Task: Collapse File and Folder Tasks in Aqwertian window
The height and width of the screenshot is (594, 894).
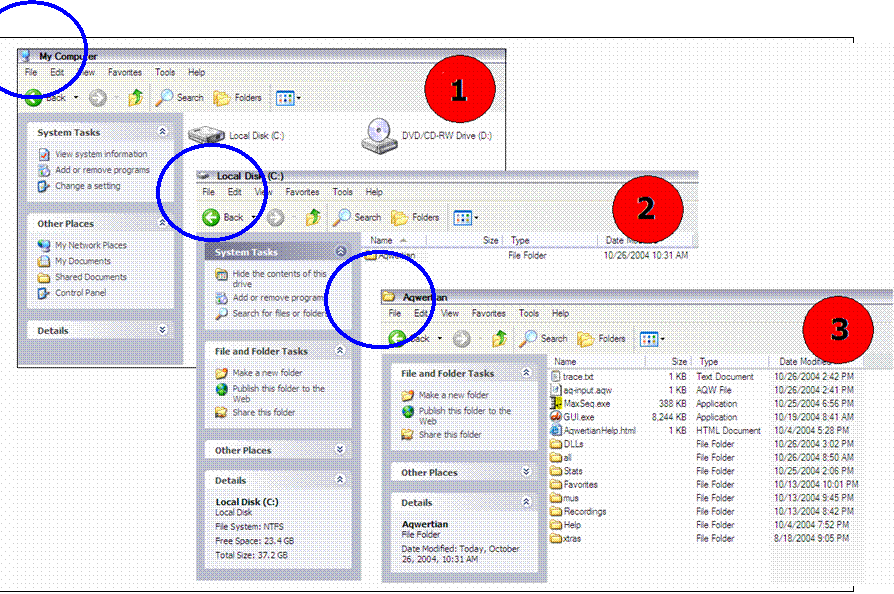Action: (525, 373)
